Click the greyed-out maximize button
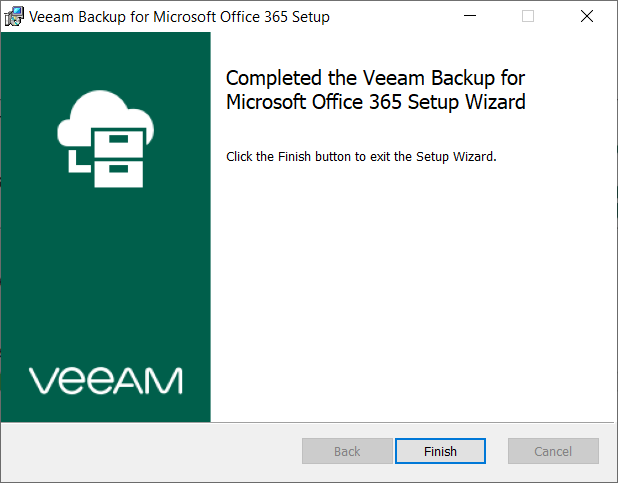The image size is (618, 483). pyautogui.click(x=528, y=16)
